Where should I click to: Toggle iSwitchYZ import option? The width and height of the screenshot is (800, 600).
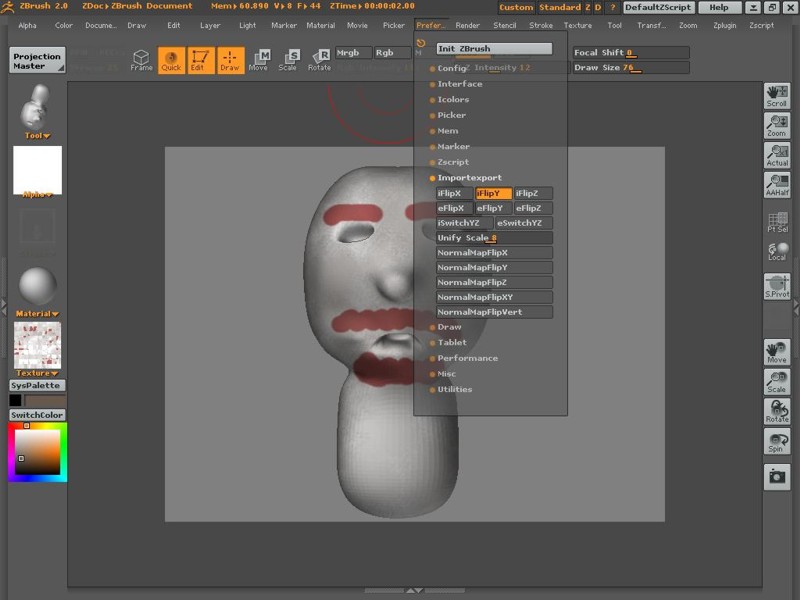pyautogui.click(x=464, y=223)
